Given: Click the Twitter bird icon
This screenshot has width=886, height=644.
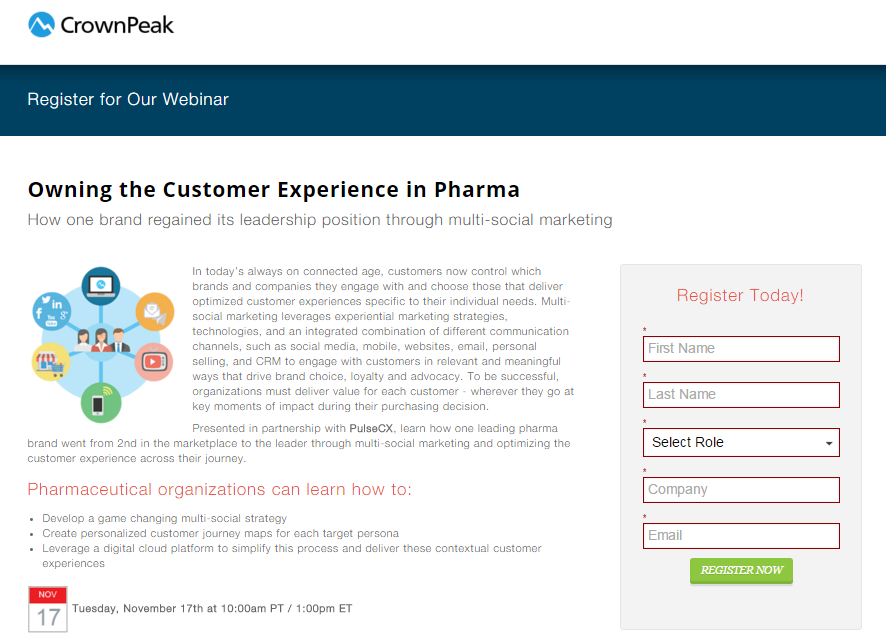Looking at the screenshot, I should pos(46,299).
